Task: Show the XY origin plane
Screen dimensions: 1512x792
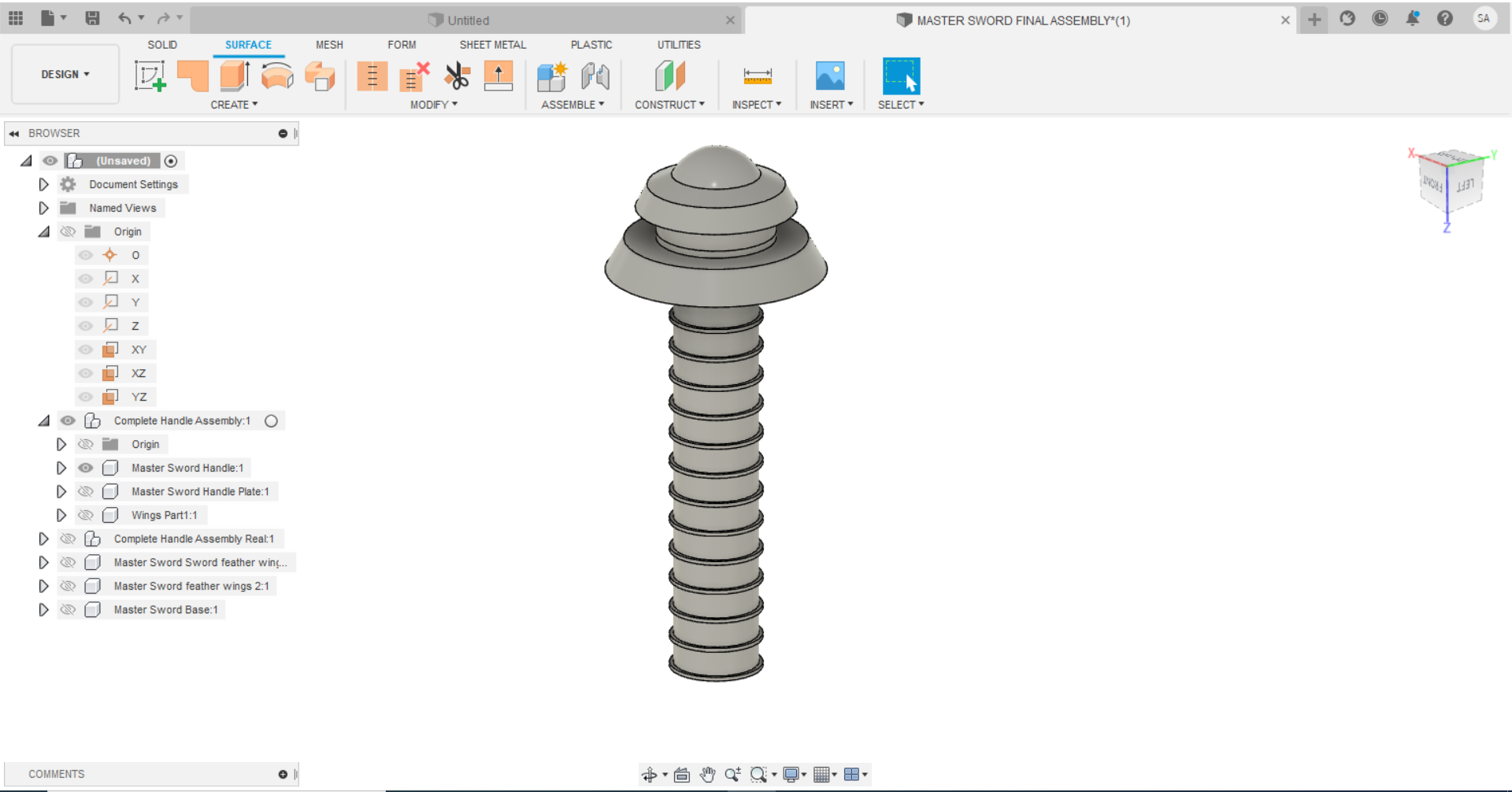Action: (86, 350)
